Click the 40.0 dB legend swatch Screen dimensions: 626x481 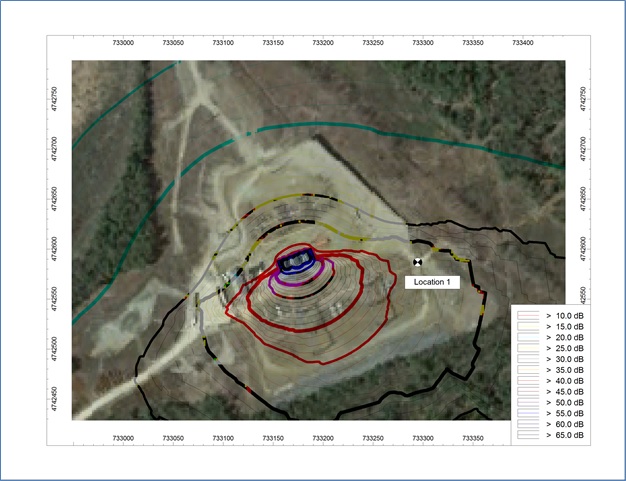click(x=529, y=381)
